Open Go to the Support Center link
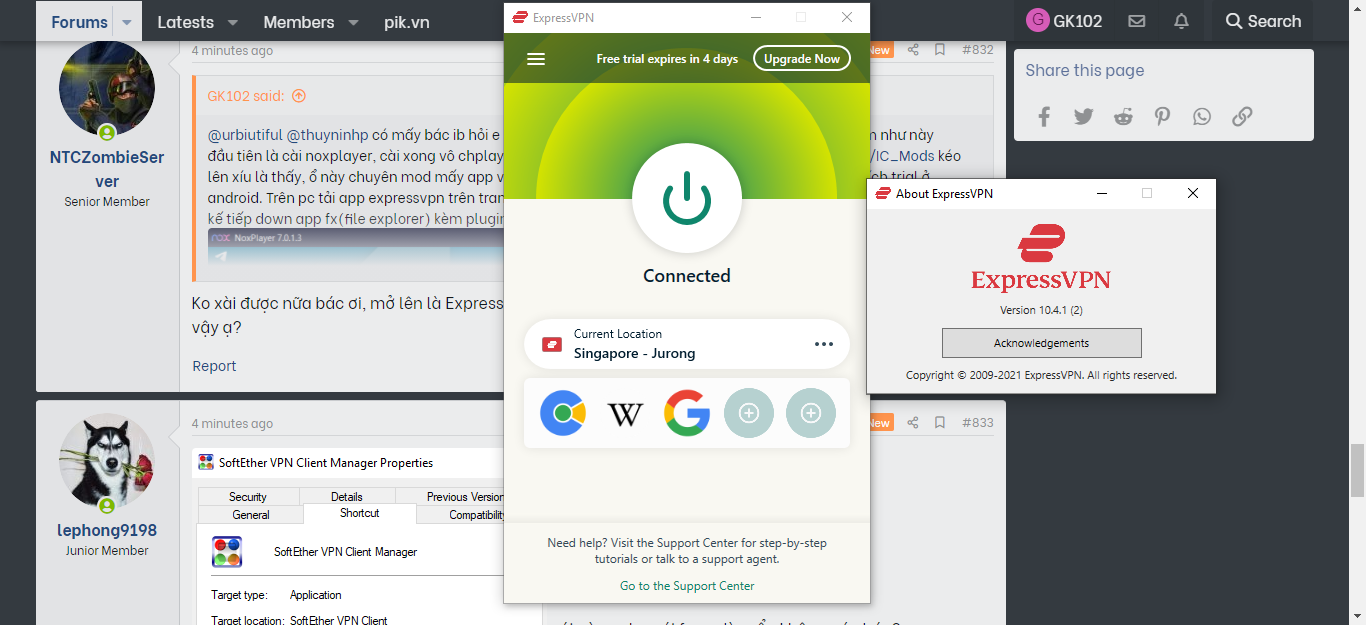This screenshot has height=625, width=1366. [x=687, y=586]
